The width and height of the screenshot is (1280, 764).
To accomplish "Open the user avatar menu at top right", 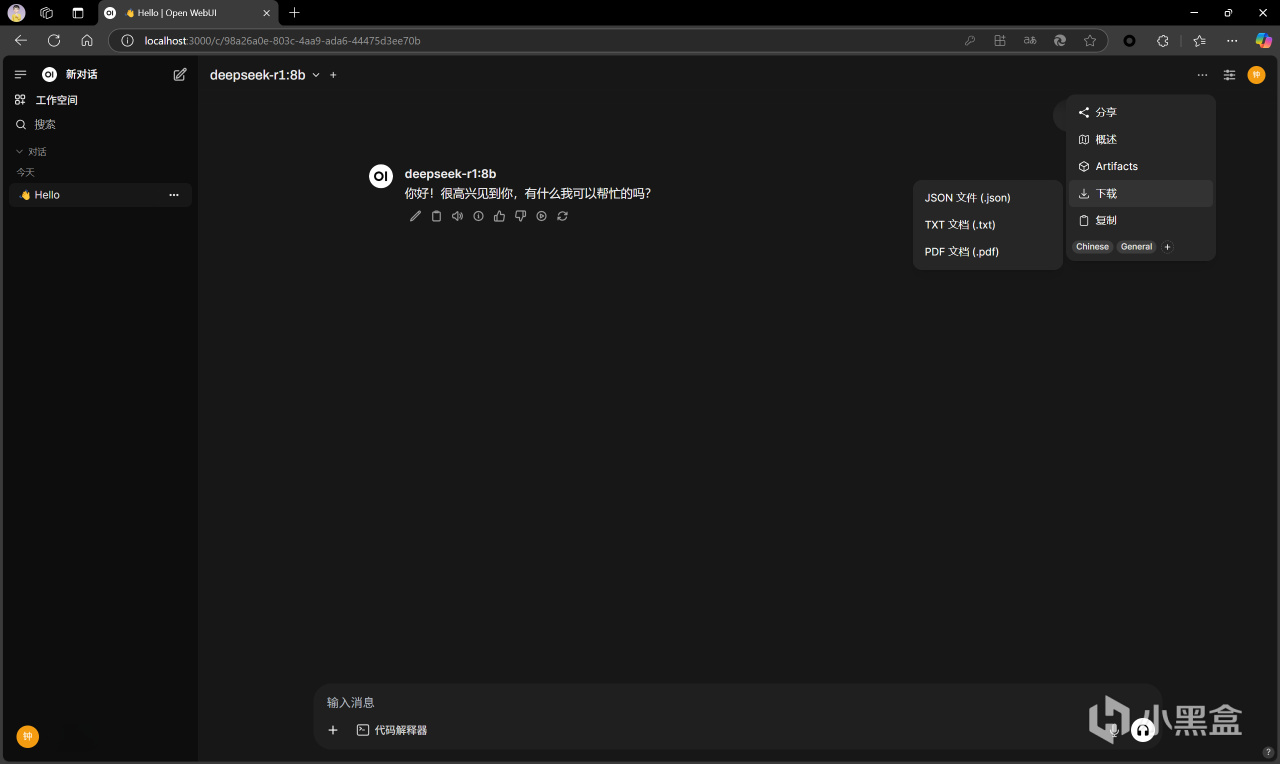I will [x=1257, y=75].
